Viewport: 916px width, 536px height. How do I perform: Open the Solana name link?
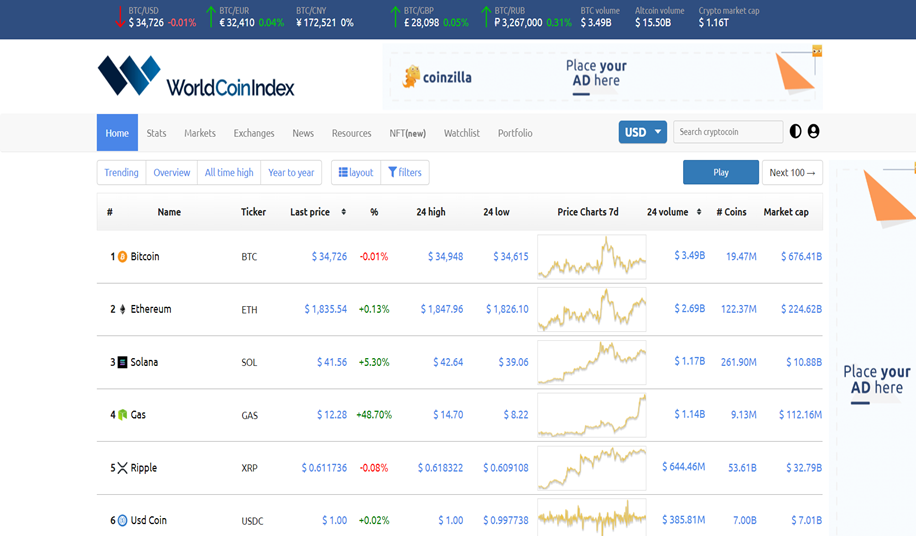[144, 362]
